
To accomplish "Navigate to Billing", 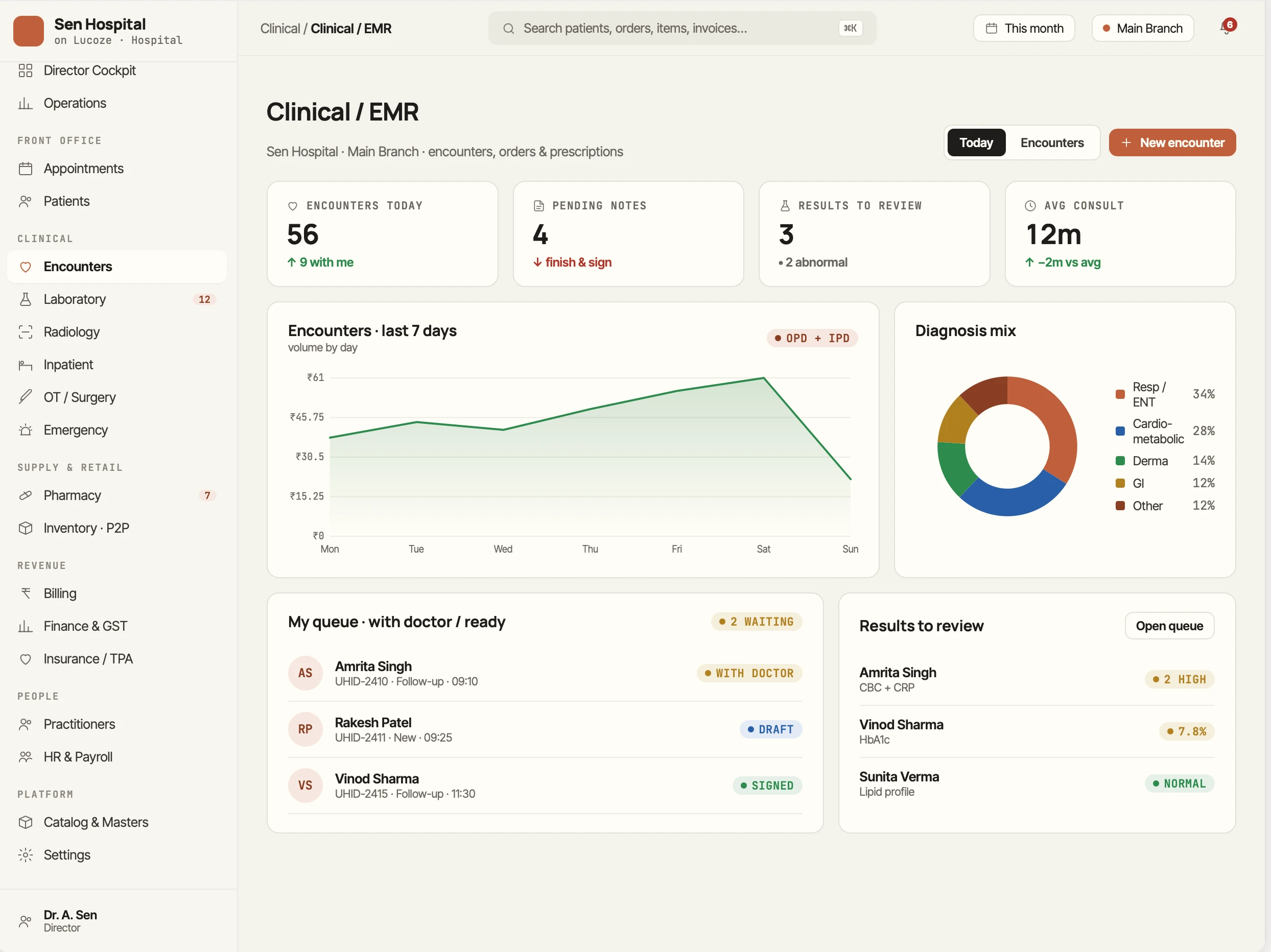I will (x=117, y=594).
